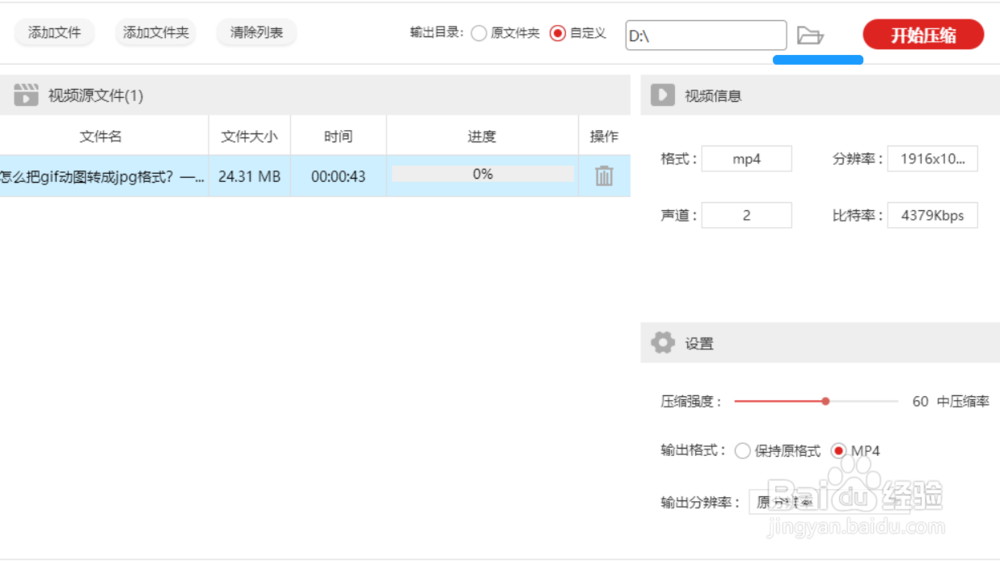Click the mp4 format value box
The height and width of the screenshot is (561, 1000).
[746, 159]
